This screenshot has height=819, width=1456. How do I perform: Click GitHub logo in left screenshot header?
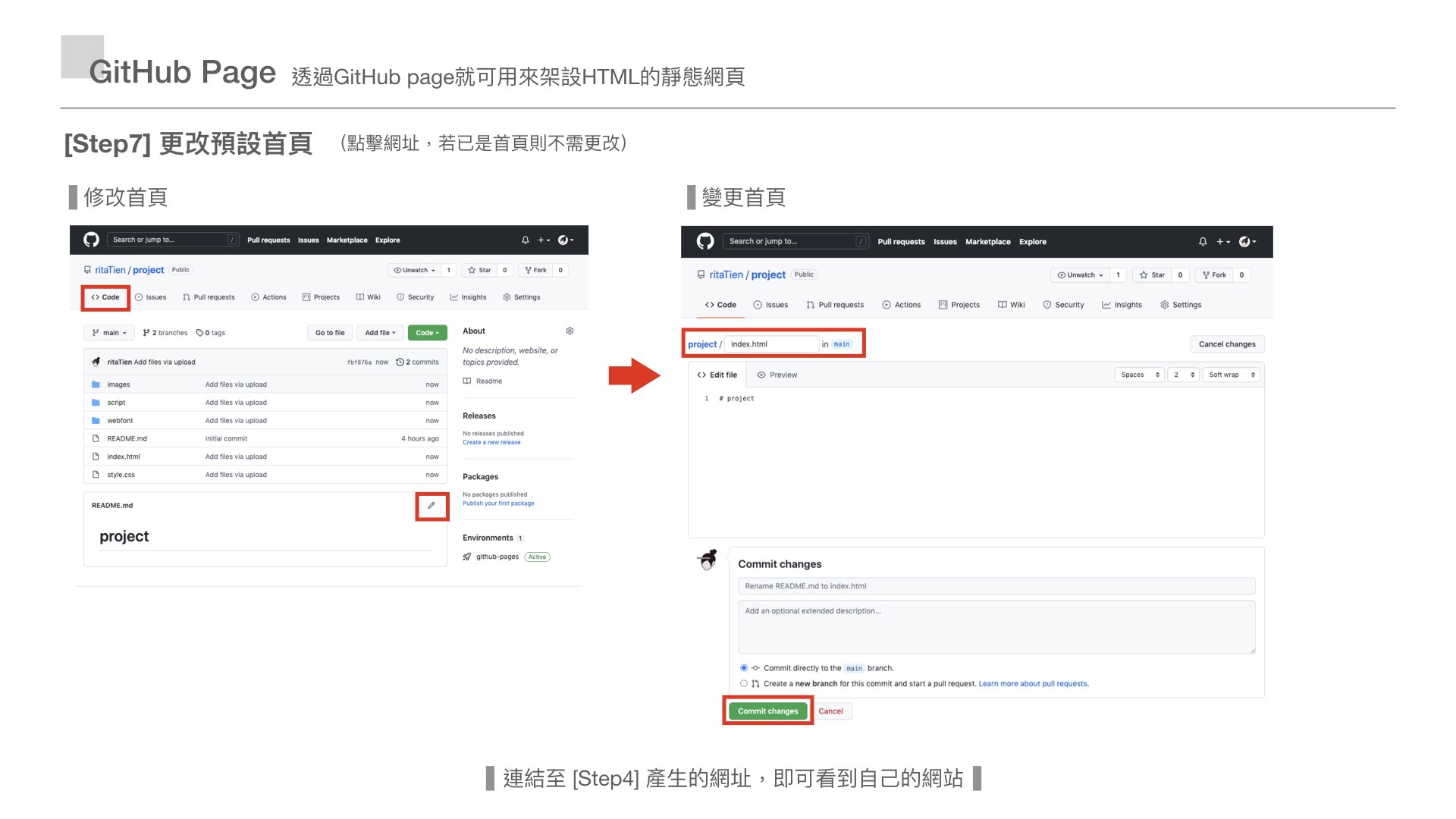pos(92,240)
